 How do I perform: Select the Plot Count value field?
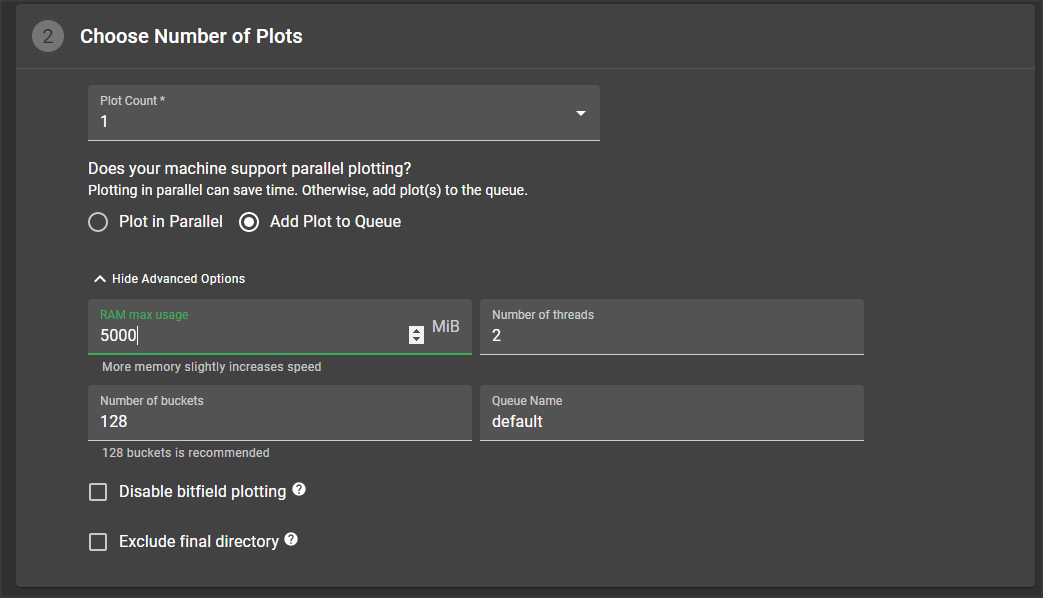tap(330, 122)
